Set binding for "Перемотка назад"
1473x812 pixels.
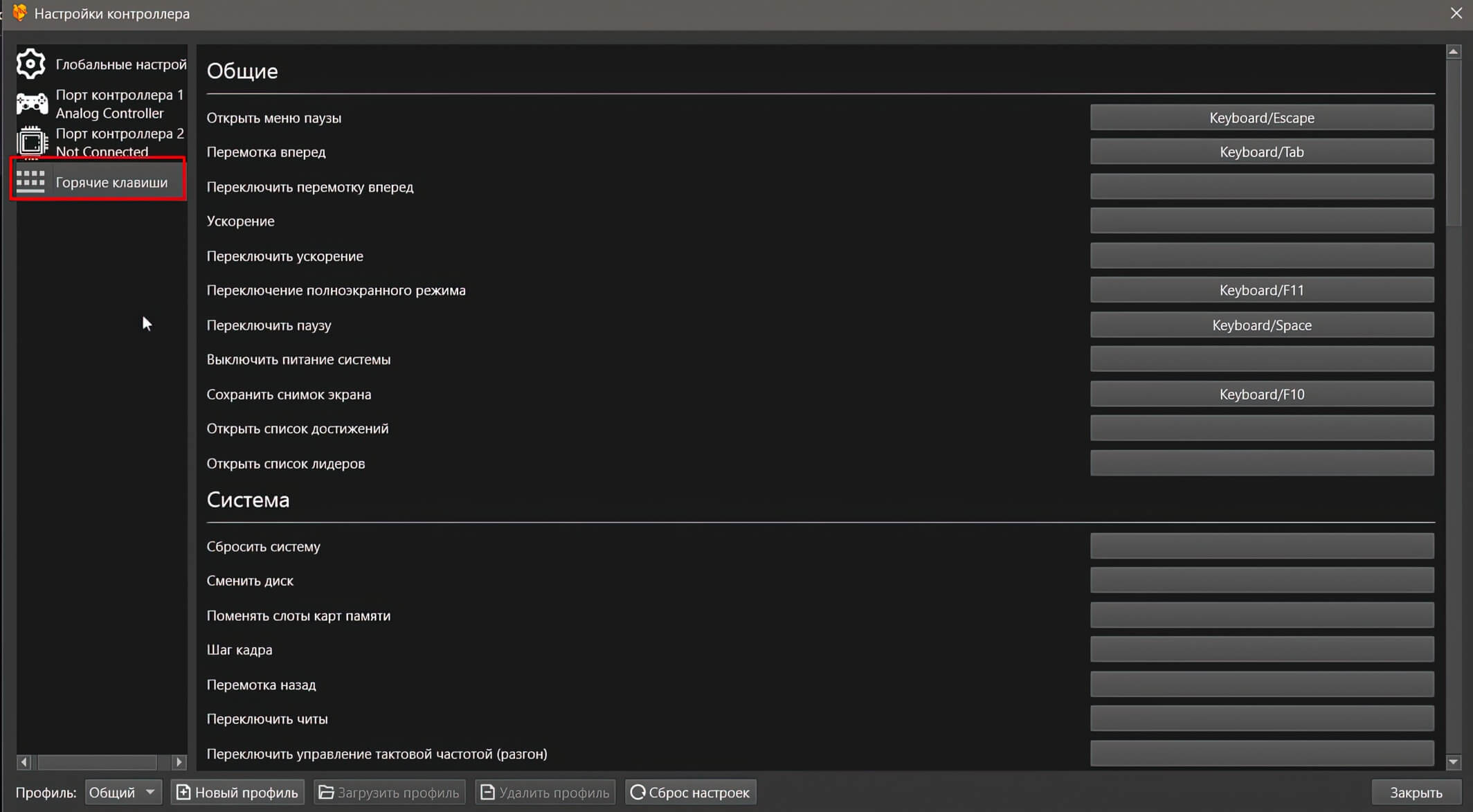[x=1262, y=684]
